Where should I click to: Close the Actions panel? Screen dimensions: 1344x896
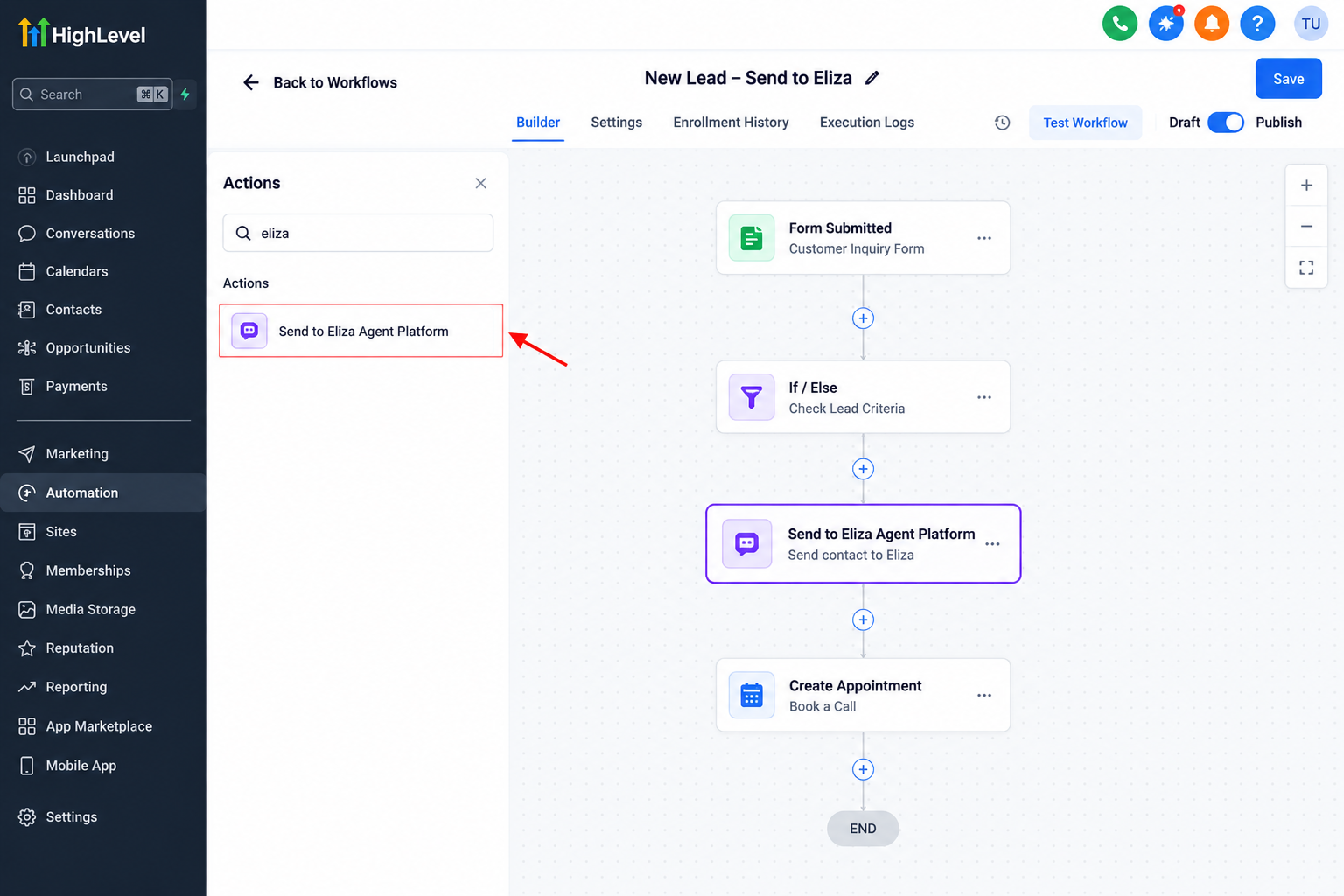pyautogui.click(x=480, y=183)
